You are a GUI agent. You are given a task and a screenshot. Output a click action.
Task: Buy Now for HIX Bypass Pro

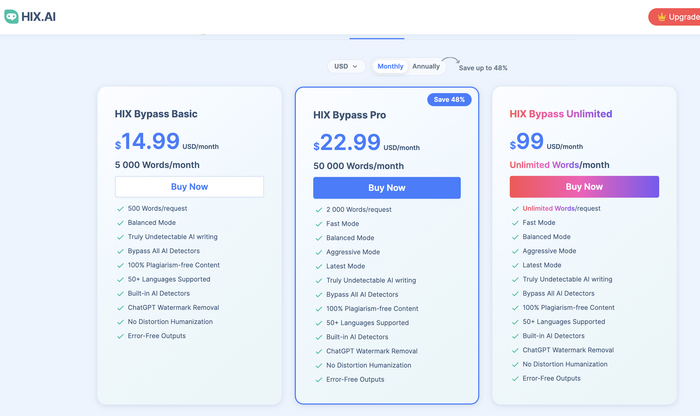pyautogui.click(x=387, y=188)
